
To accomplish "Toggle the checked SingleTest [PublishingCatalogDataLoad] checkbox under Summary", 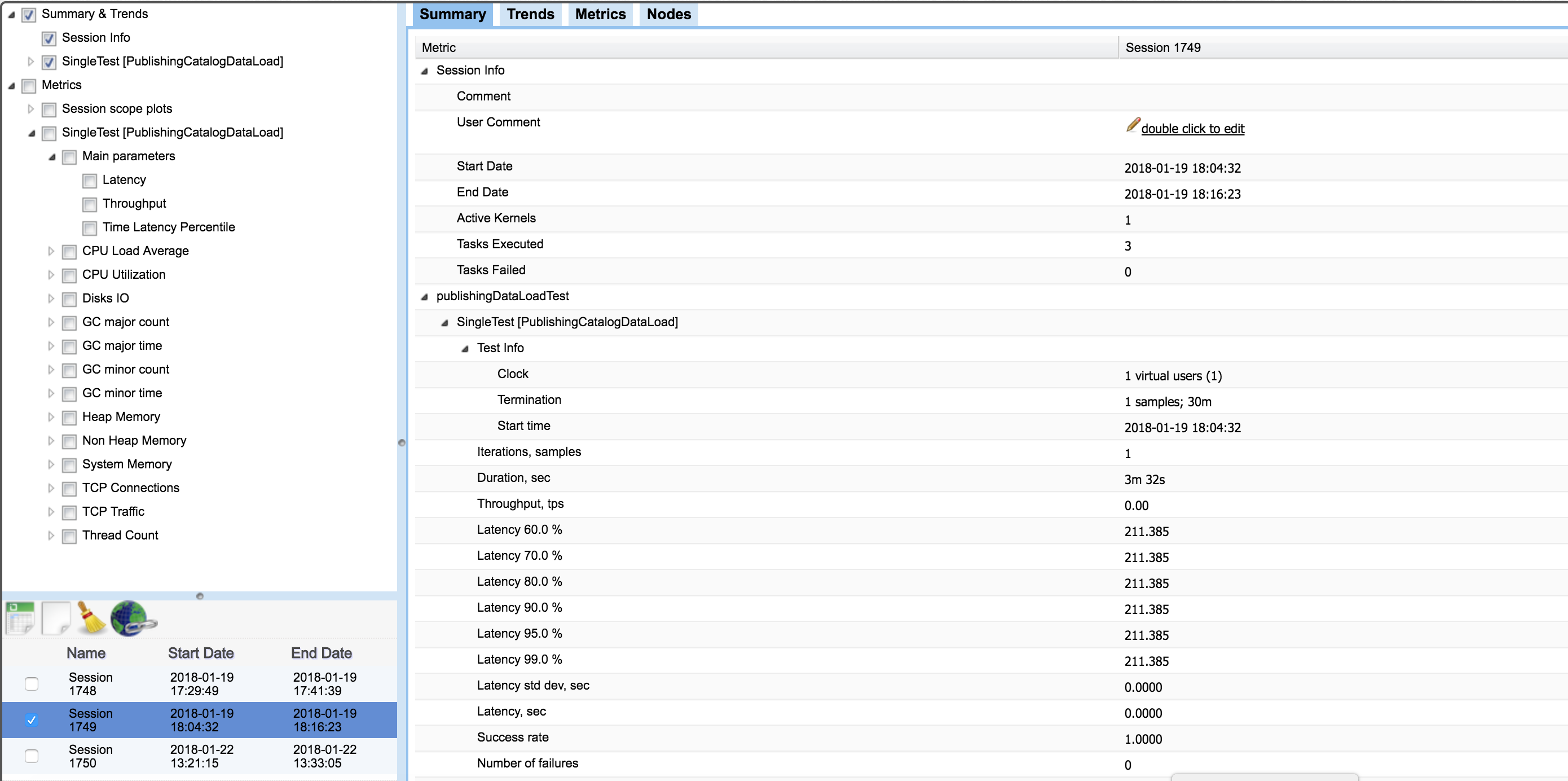I will click(49, 62).
